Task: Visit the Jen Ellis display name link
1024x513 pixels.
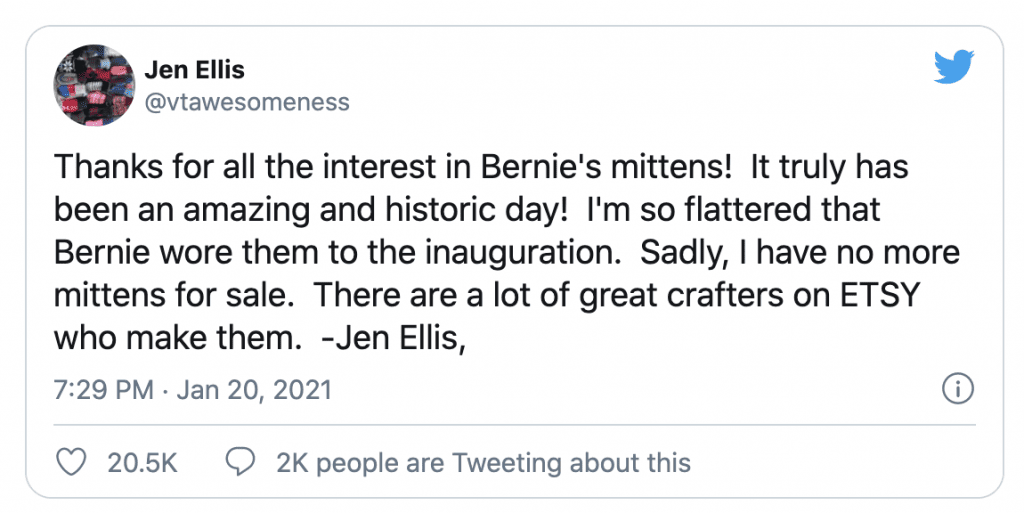Action: click(x=194, y=70)
